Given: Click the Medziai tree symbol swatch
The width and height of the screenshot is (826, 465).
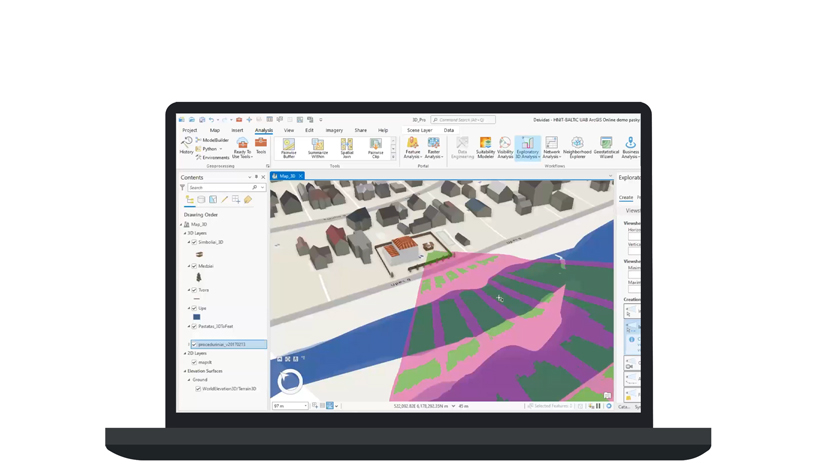Looking at the screenshot, I should coord(199,277).
